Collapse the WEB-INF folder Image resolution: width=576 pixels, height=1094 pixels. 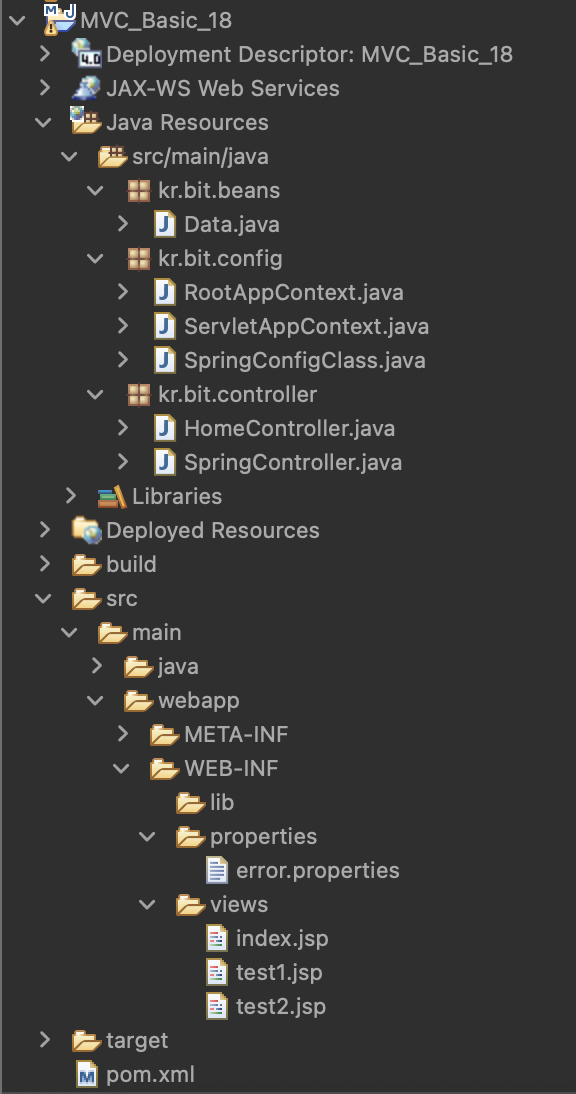coord(121,769)
